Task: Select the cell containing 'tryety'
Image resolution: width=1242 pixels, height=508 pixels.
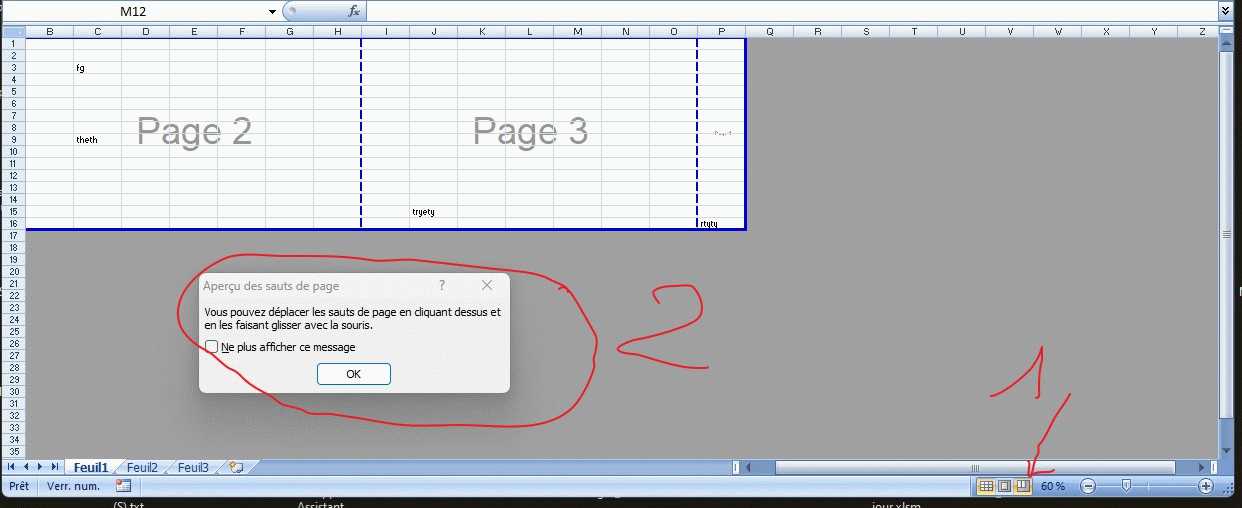Action: tap(433, 212)
